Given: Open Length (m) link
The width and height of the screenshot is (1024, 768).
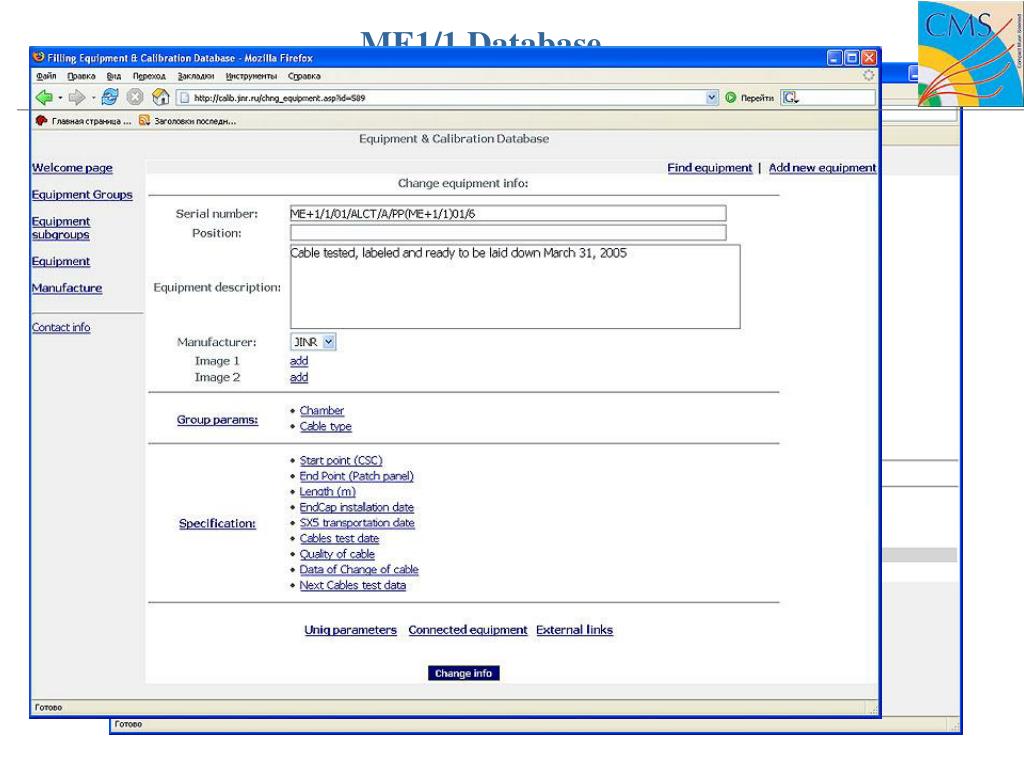Looking at the screenshot, I should (x=327, y=492).
